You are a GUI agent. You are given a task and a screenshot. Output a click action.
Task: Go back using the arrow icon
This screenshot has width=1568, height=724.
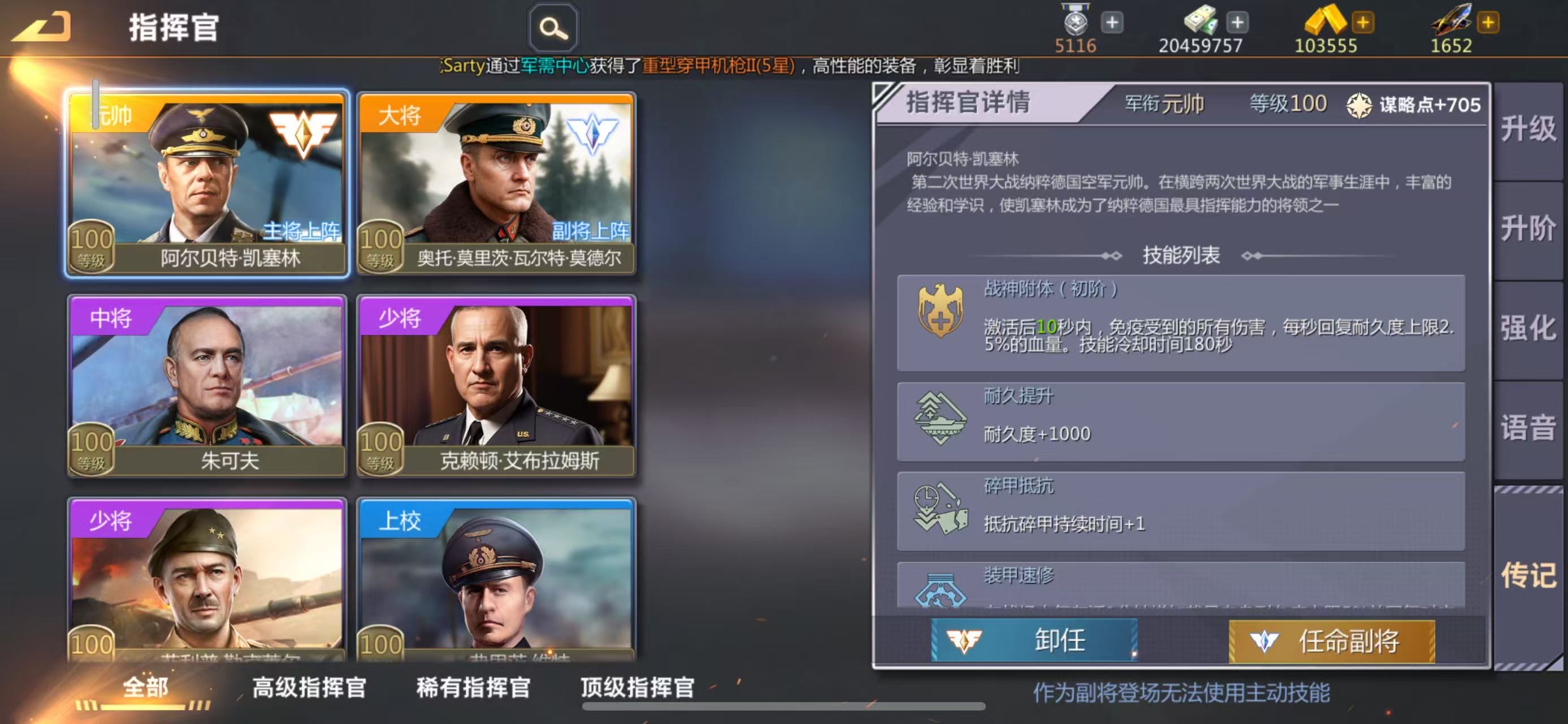point(42,27)
